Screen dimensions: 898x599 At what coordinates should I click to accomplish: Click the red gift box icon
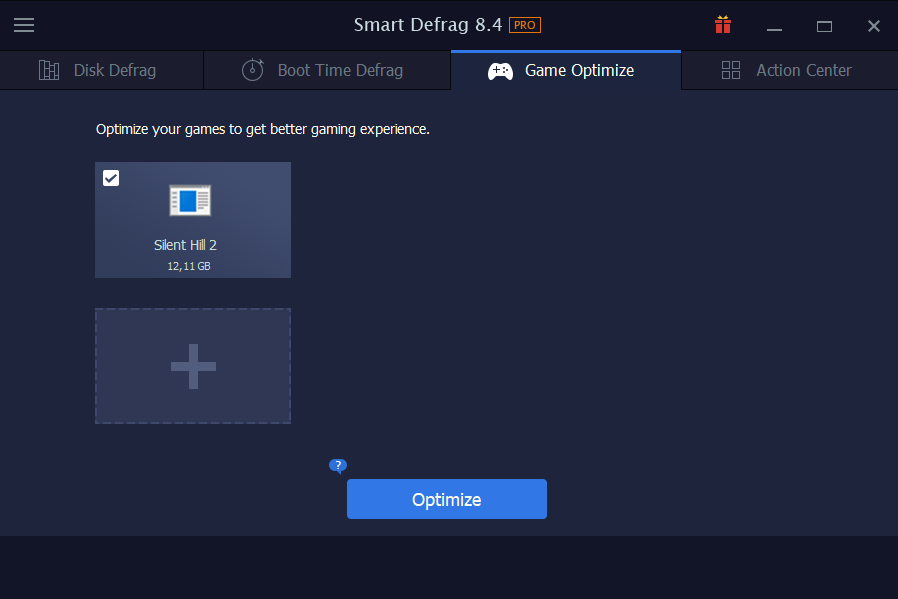(723, 25)
